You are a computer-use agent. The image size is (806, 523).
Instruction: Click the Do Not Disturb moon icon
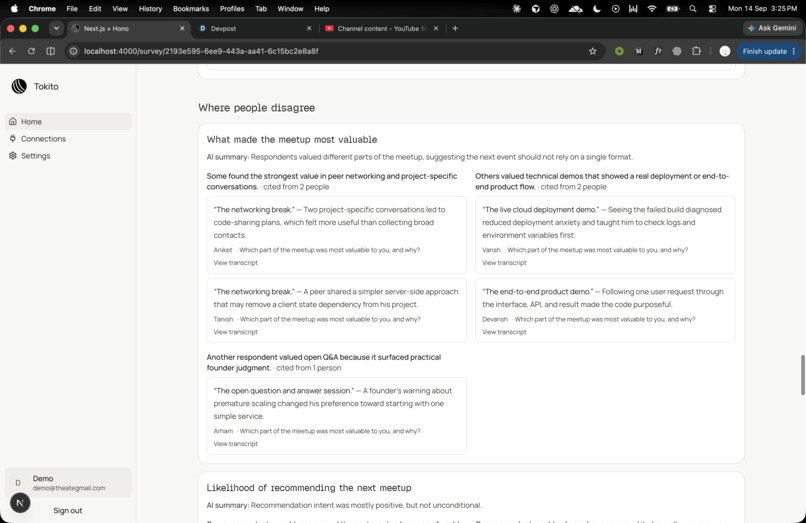(x=596, y=8)
